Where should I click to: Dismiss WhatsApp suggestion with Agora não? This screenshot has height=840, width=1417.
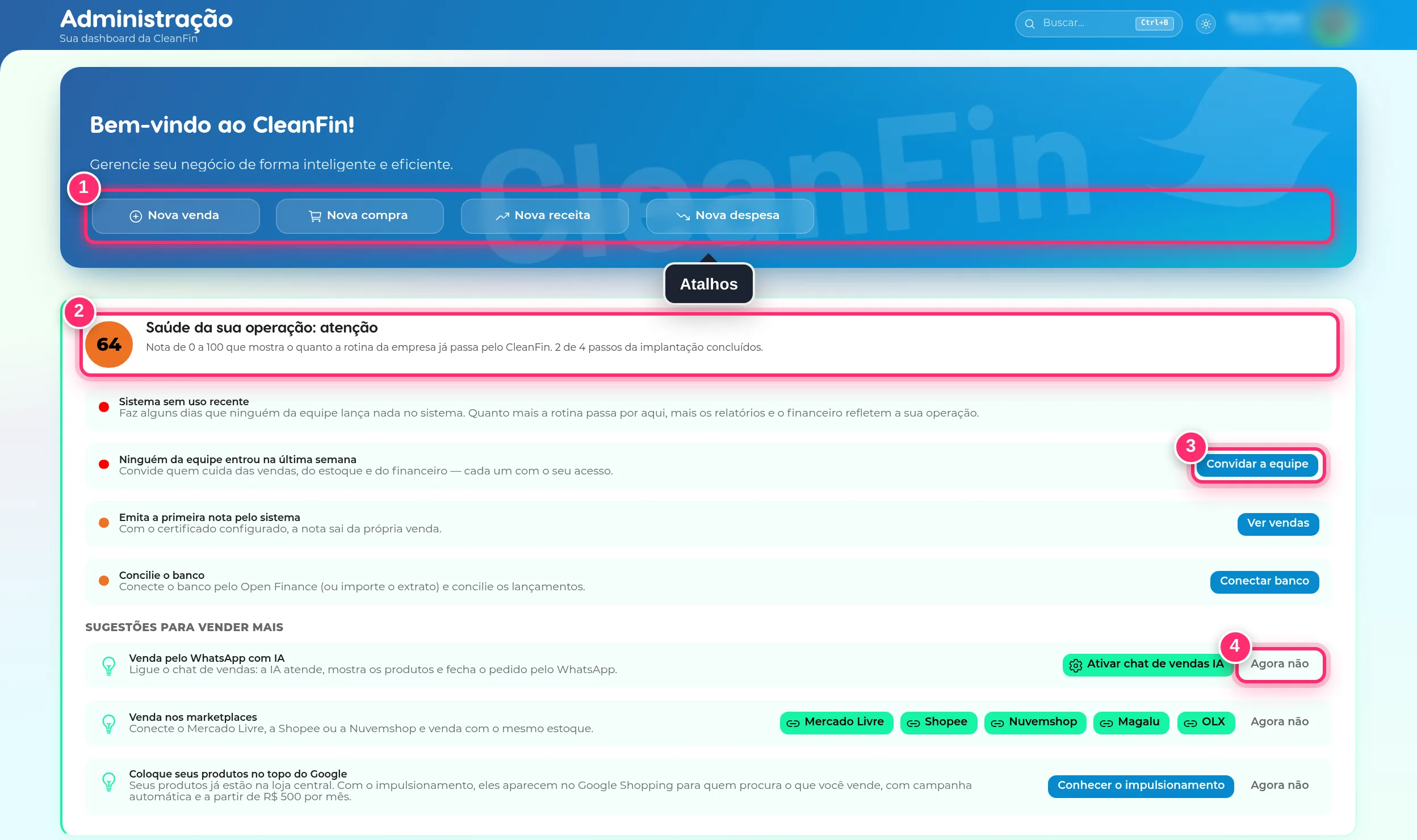(x=1280, y=664)
